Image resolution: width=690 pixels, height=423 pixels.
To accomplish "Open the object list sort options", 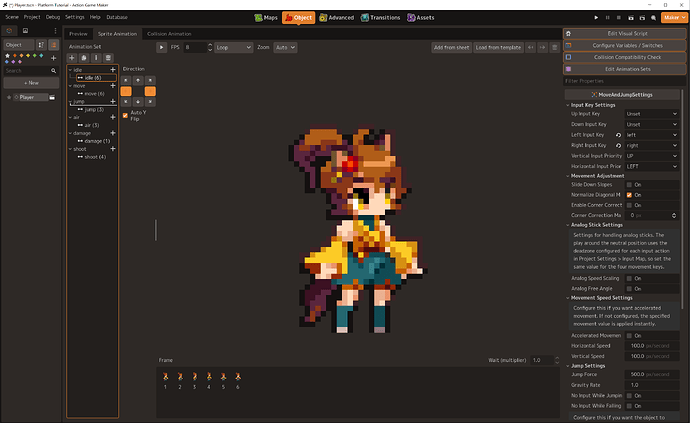I will (x=41, y=44).
